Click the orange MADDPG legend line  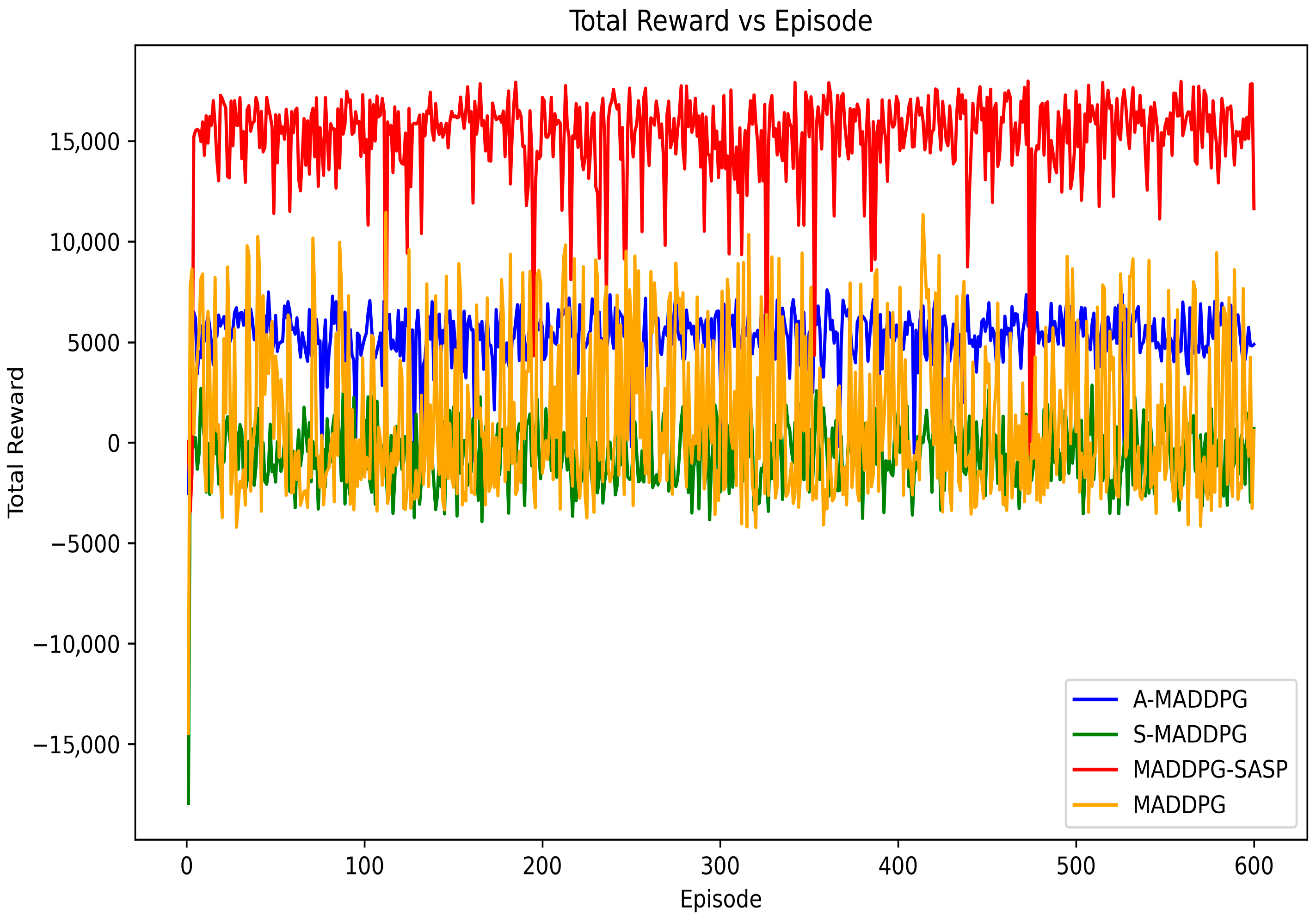pyautogui.click(x=1095, y=805)
